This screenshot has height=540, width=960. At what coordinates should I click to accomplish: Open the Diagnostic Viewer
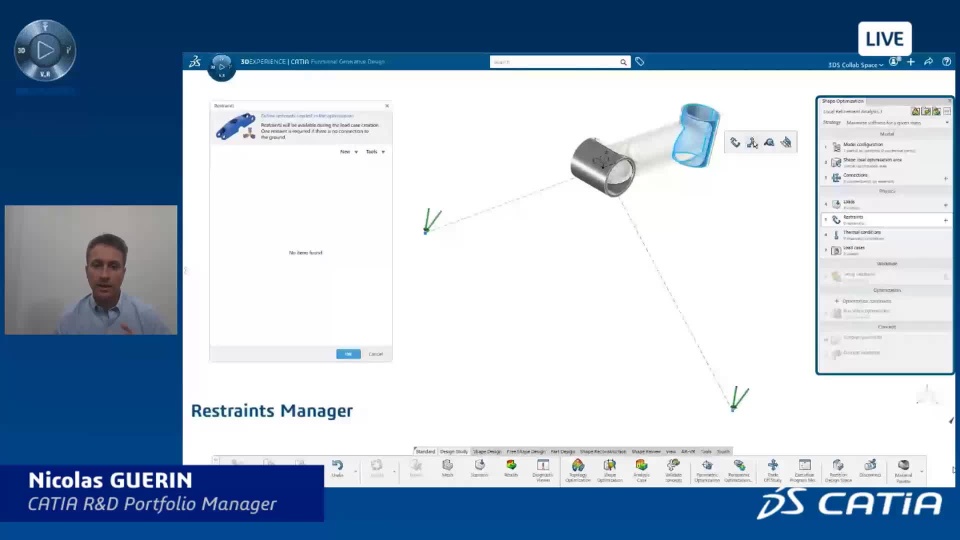pos(542,471)
